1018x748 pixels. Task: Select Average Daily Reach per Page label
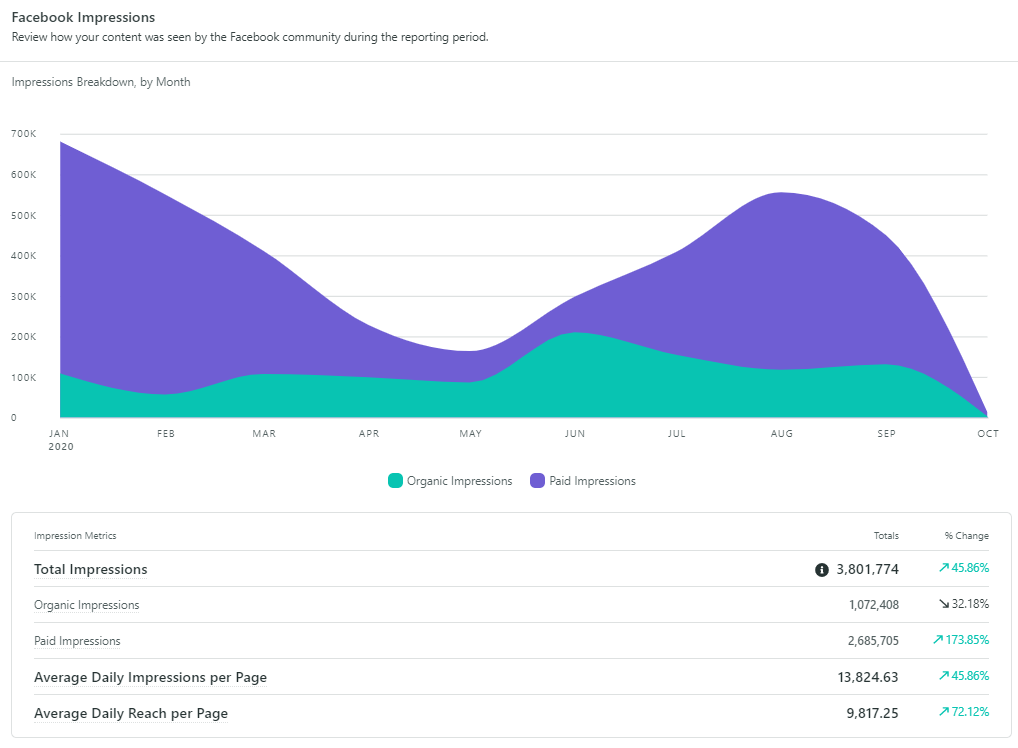point(131,714)
